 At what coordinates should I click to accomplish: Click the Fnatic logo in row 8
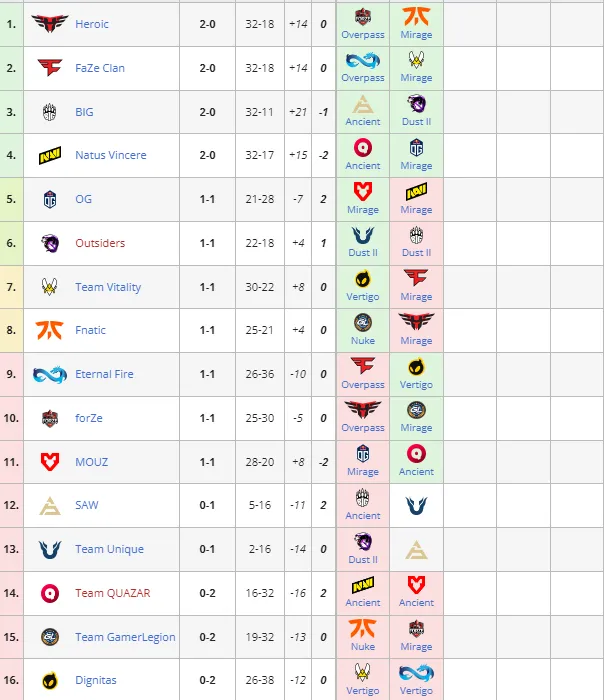[50, 330]
